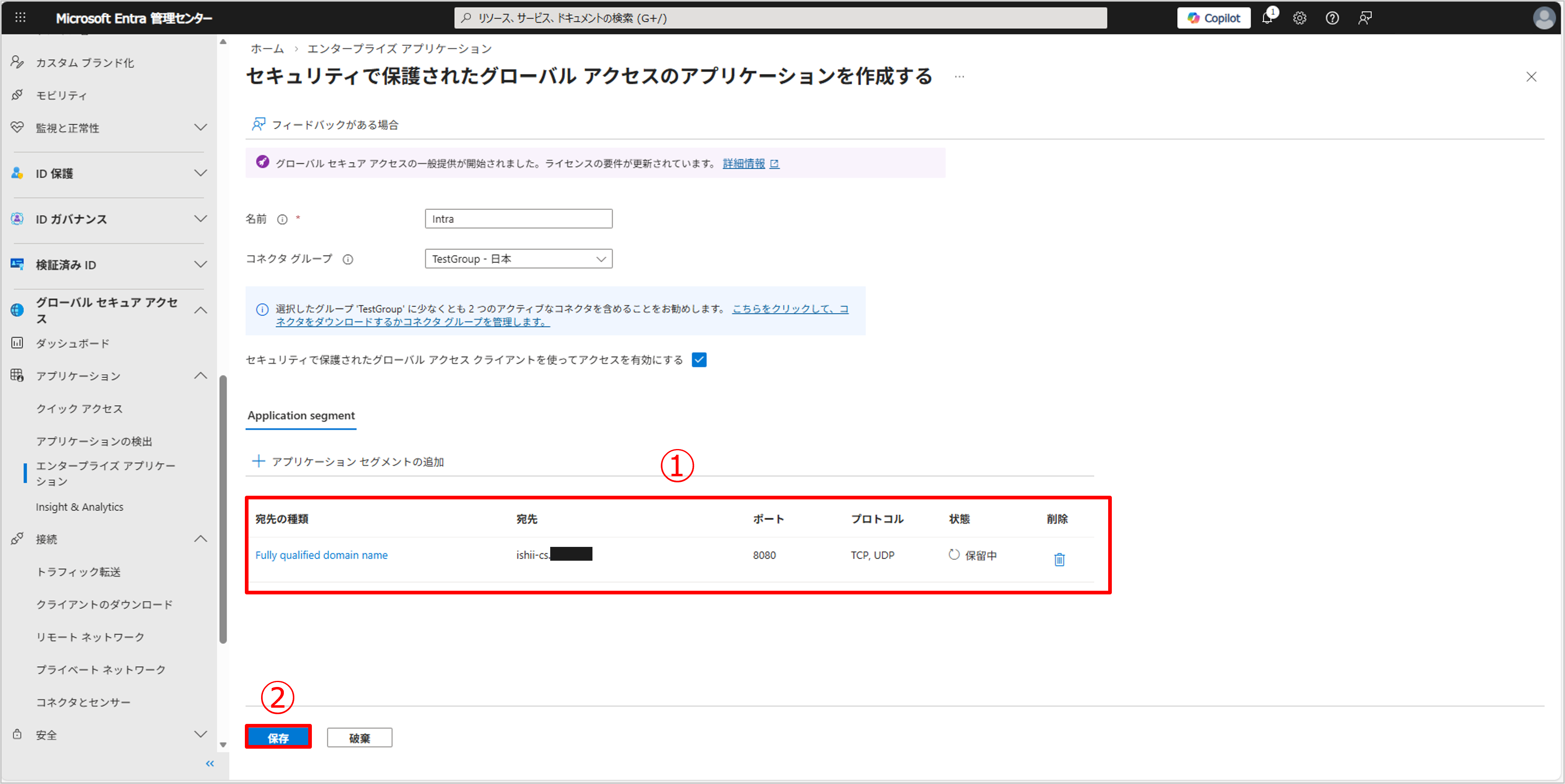Open the settings gear icon
Viewport: 1565px width, 784px height.
point(1299,17)
